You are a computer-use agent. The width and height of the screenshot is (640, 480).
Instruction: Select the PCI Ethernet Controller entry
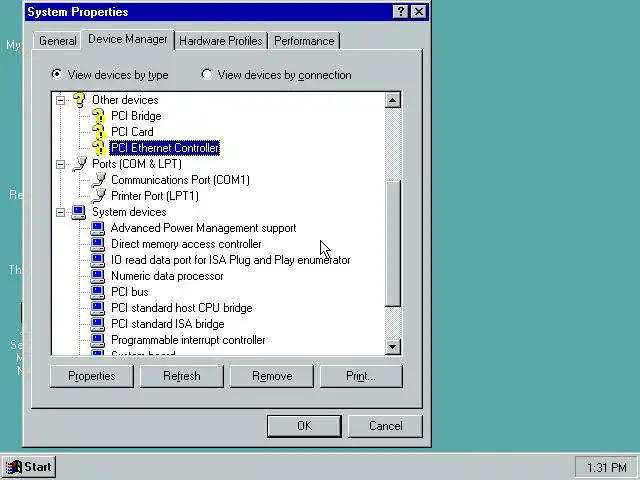(x=165, y=148)
